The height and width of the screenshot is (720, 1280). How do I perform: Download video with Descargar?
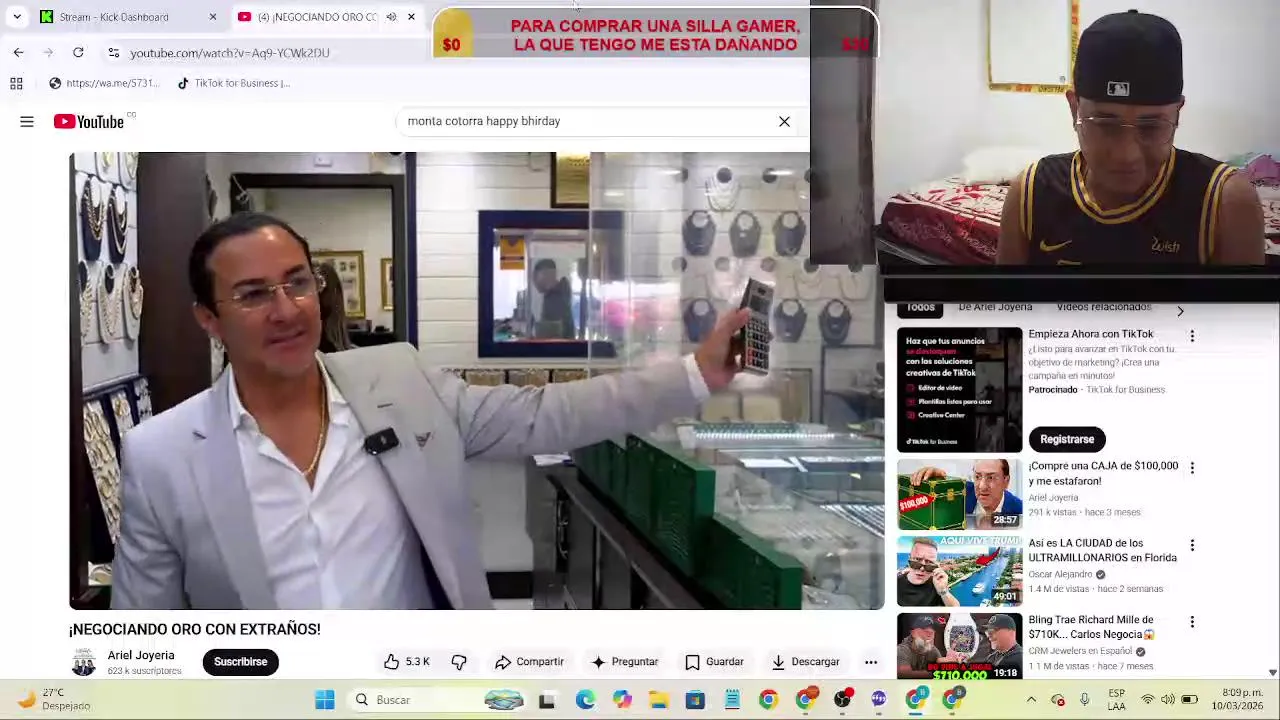coord(805,662)
